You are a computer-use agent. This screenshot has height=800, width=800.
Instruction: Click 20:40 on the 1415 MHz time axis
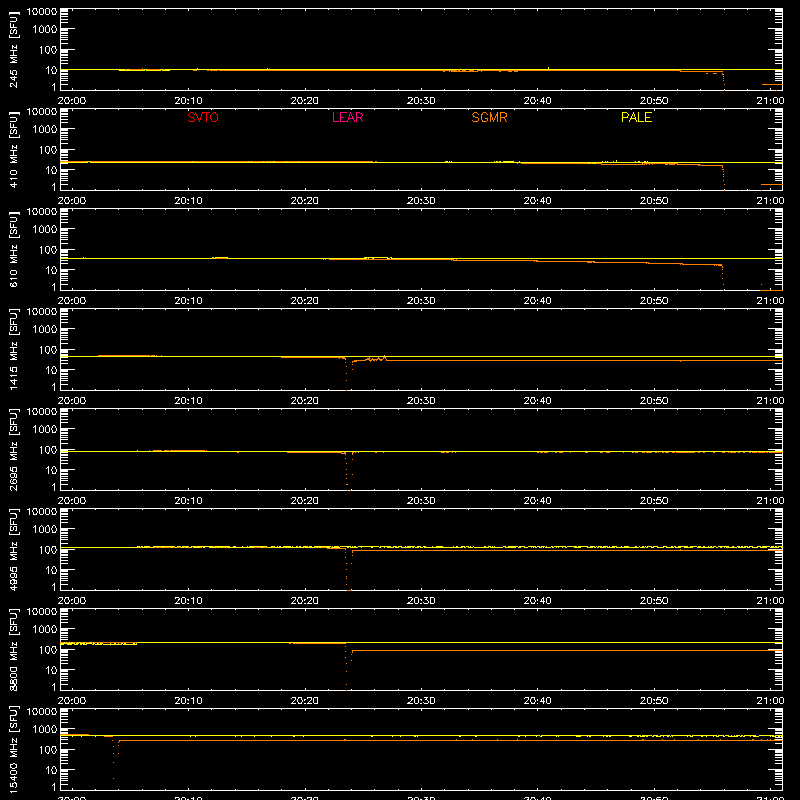537,401
